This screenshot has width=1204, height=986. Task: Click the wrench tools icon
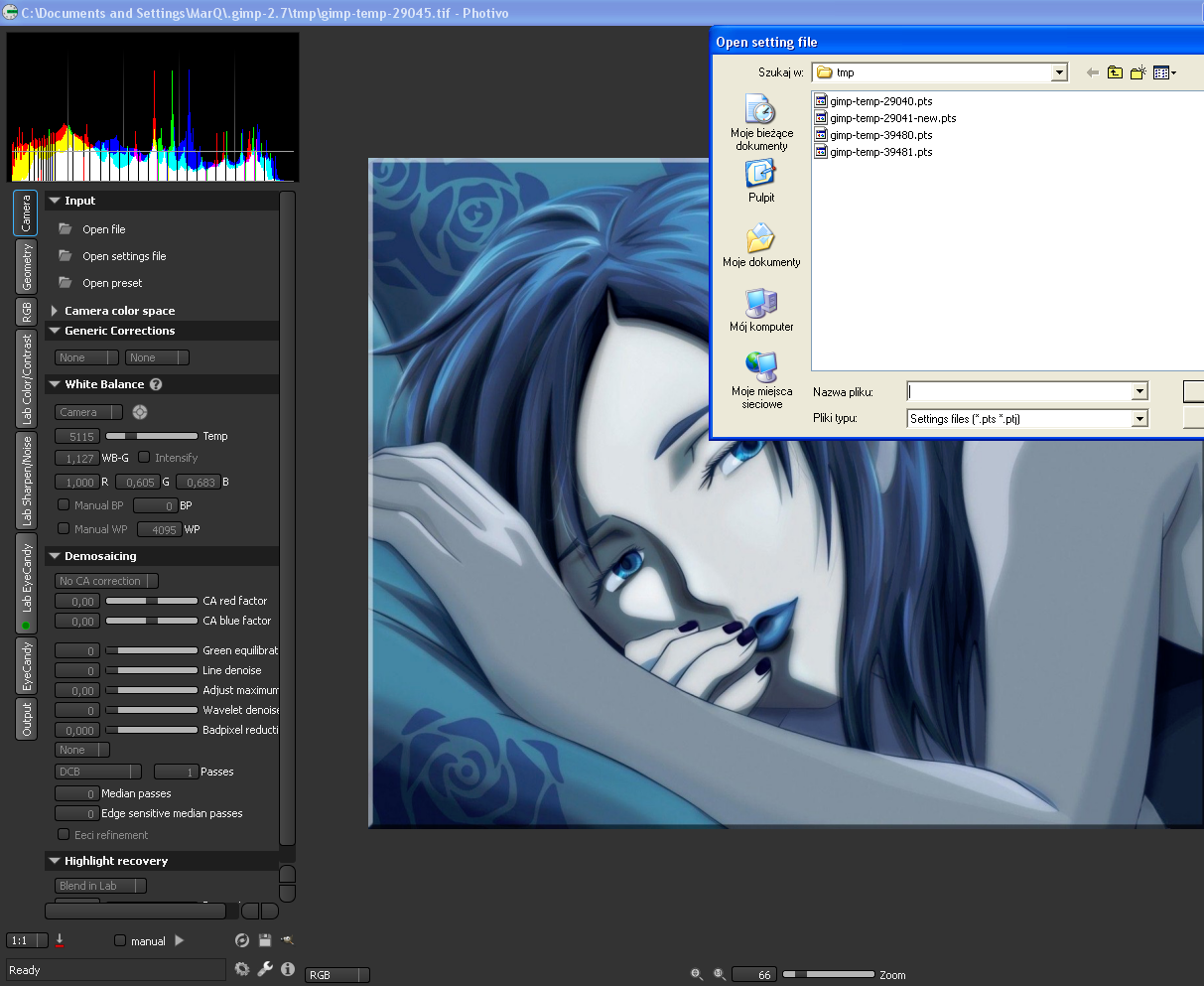click(x=265, y=969)
